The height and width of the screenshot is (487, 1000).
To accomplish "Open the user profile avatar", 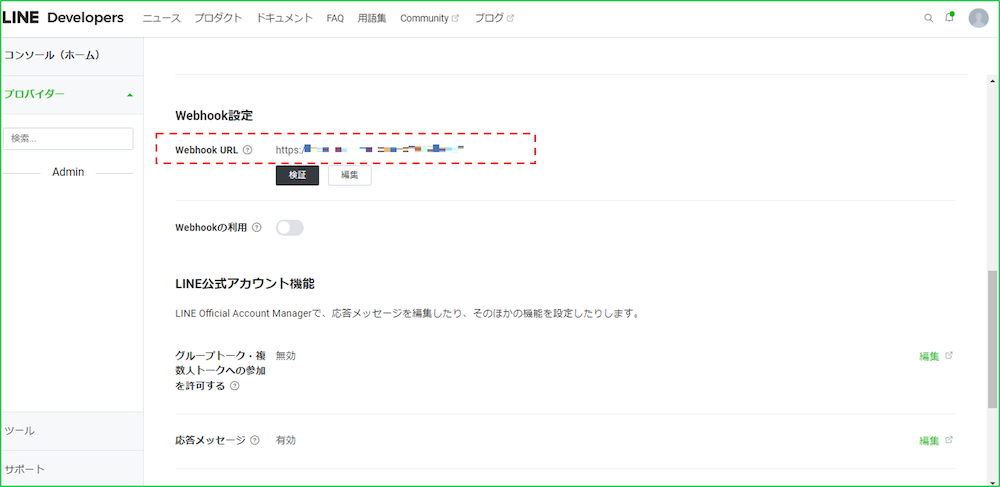I will click(978, 18).
